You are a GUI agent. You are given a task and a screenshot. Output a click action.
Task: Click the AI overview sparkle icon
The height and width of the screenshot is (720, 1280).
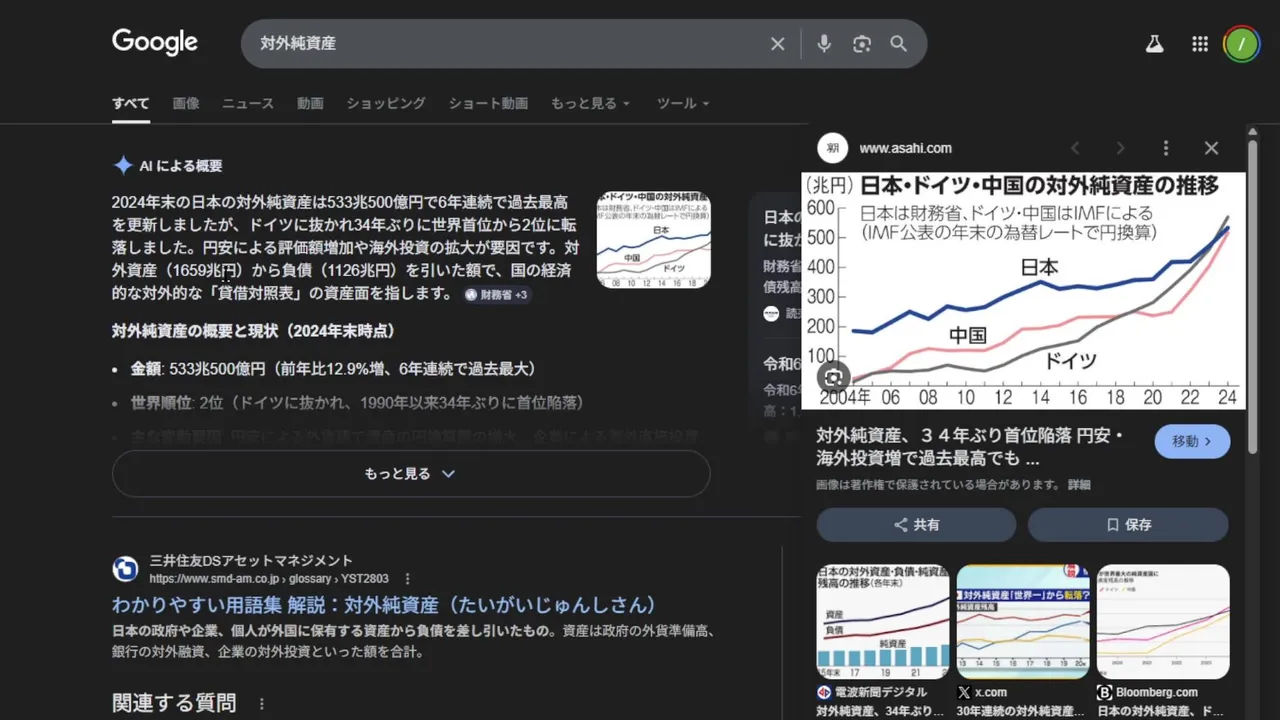(123, 166)
